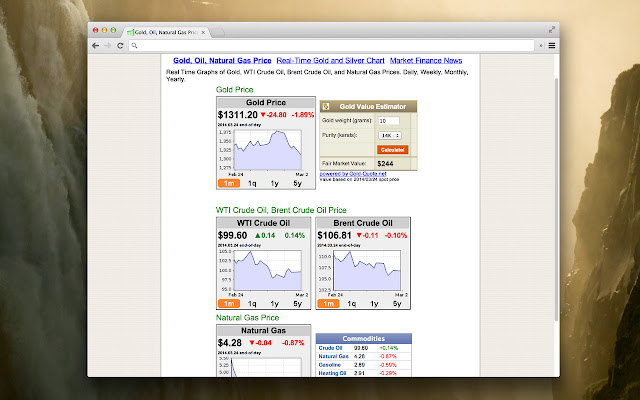Image resolution: width=640 pixels, height=400 pixels.
Task: Click the 0.14% WTI change percentage
Action: click(x=295, y=236)
